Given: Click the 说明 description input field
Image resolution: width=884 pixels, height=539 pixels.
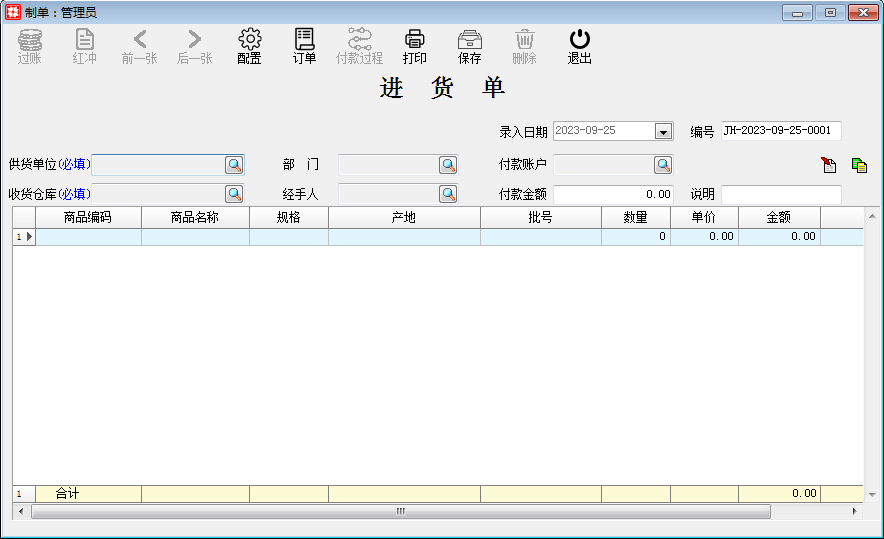Looking at the screenshot, I should tap(781, 194).
